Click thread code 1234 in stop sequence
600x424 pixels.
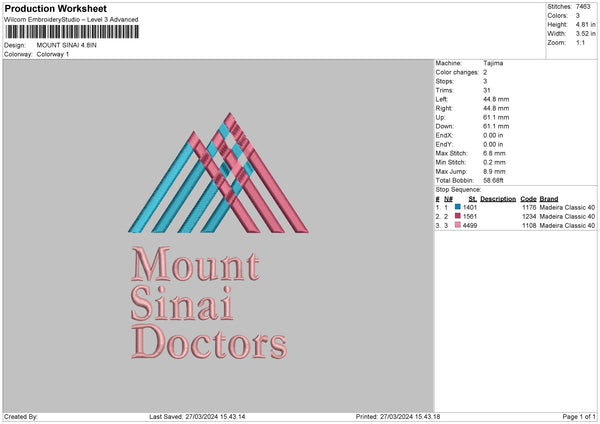pyautogui.click(x=529, y=217)
